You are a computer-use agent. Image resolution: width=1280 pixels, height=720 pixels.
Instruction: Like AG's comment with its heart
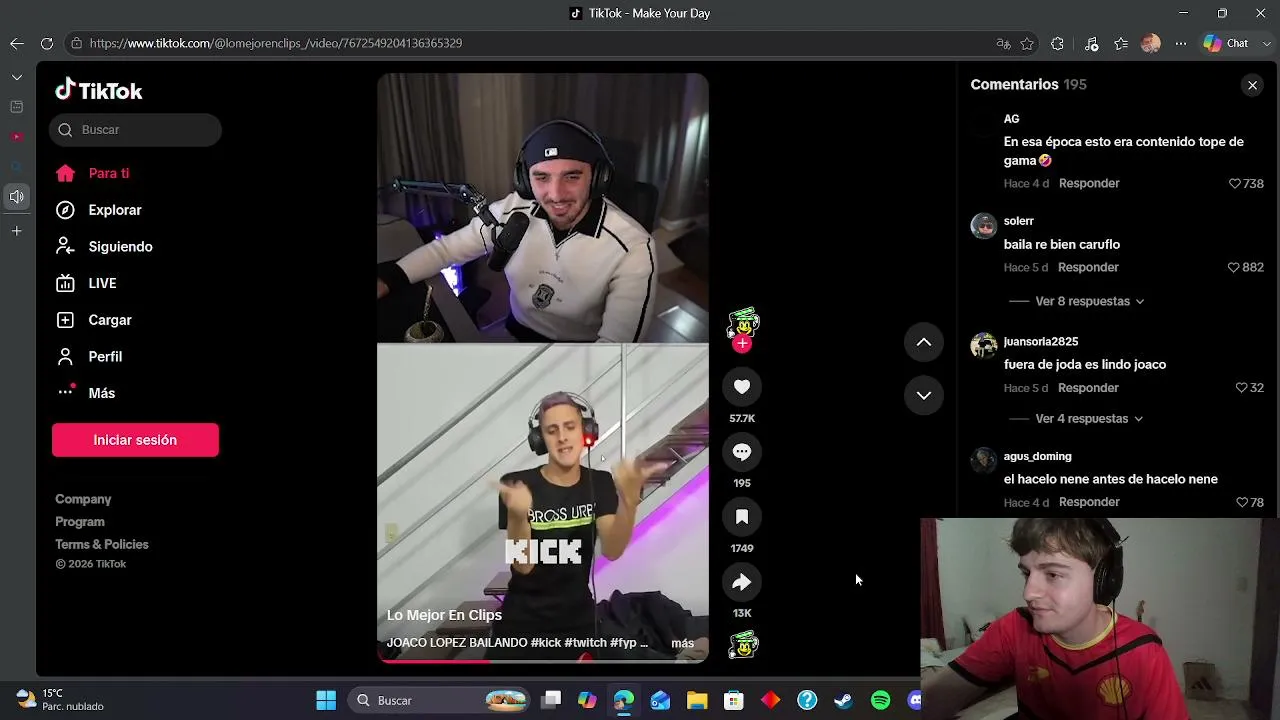1234,184
